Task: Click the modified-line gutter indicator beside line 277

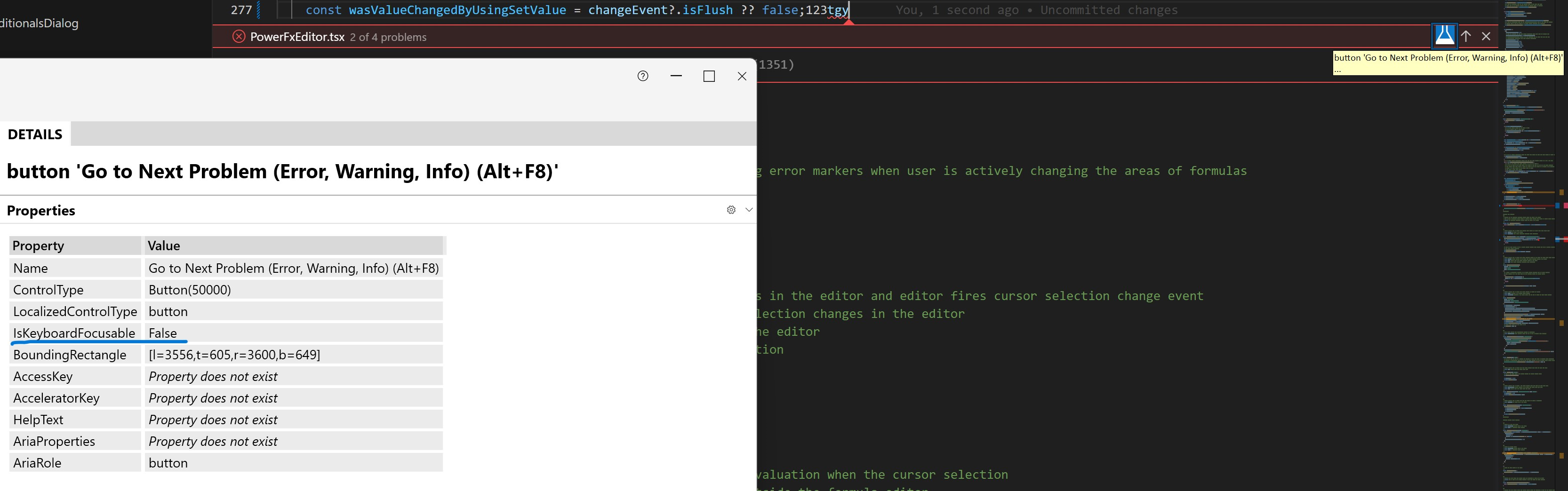Action: click(258, 10)
